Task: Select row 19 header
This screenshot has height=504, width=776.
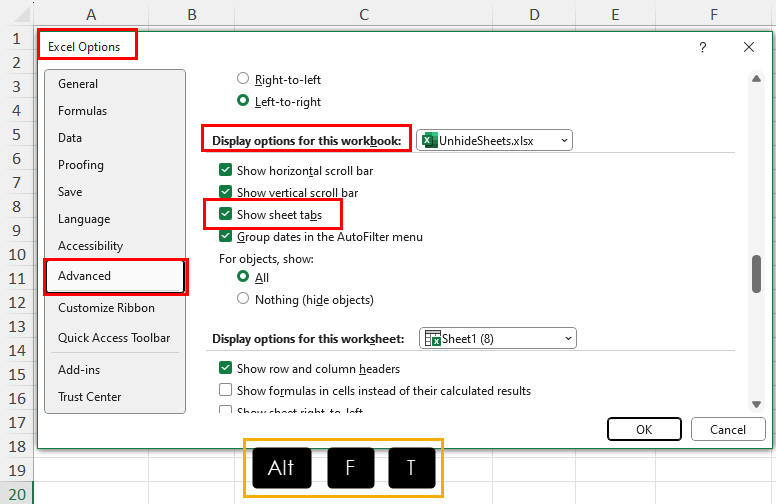Action: pyautogui.click(x=16, y=470)
